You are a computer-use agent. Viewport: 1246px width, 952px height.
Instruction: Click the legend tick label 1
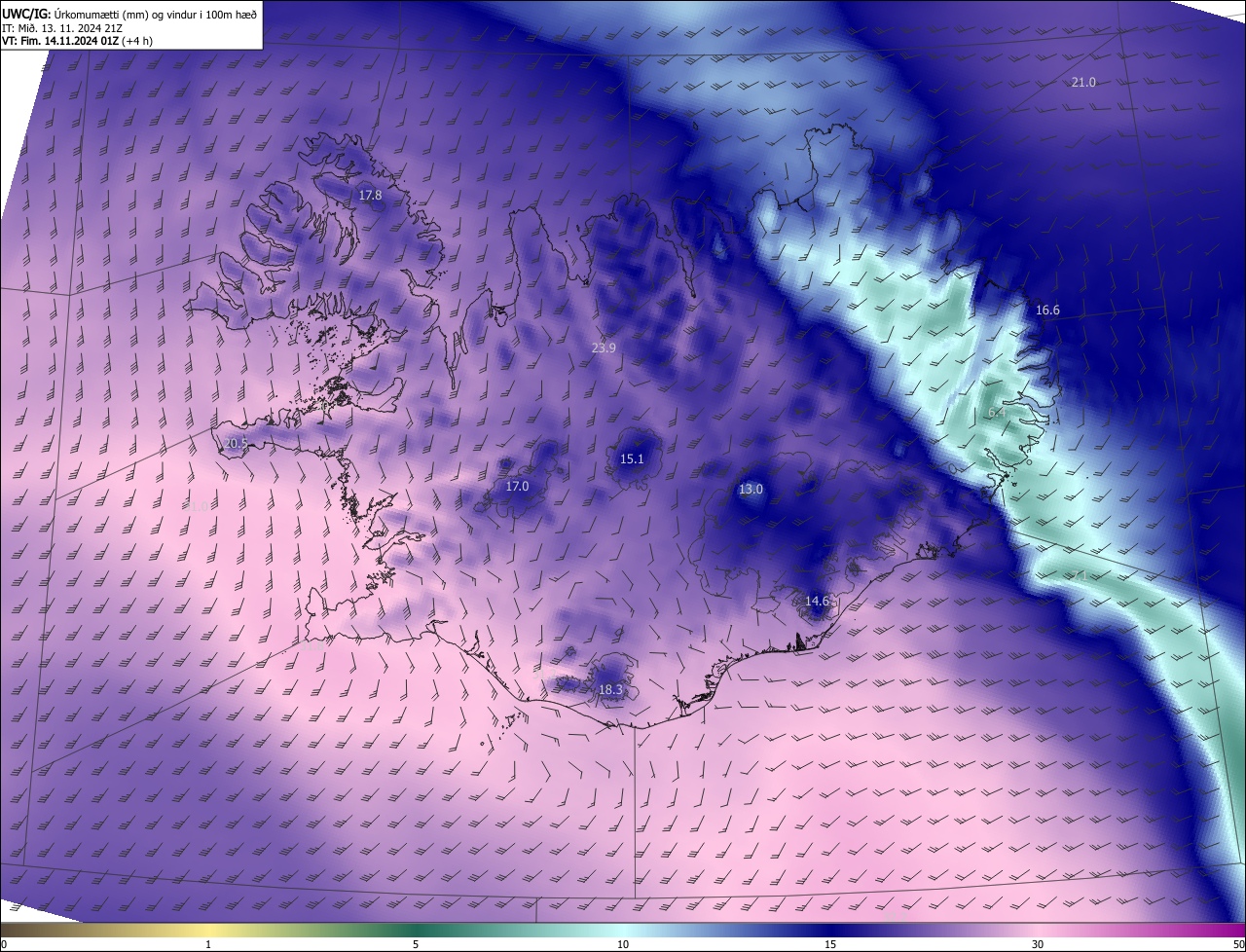208,944
